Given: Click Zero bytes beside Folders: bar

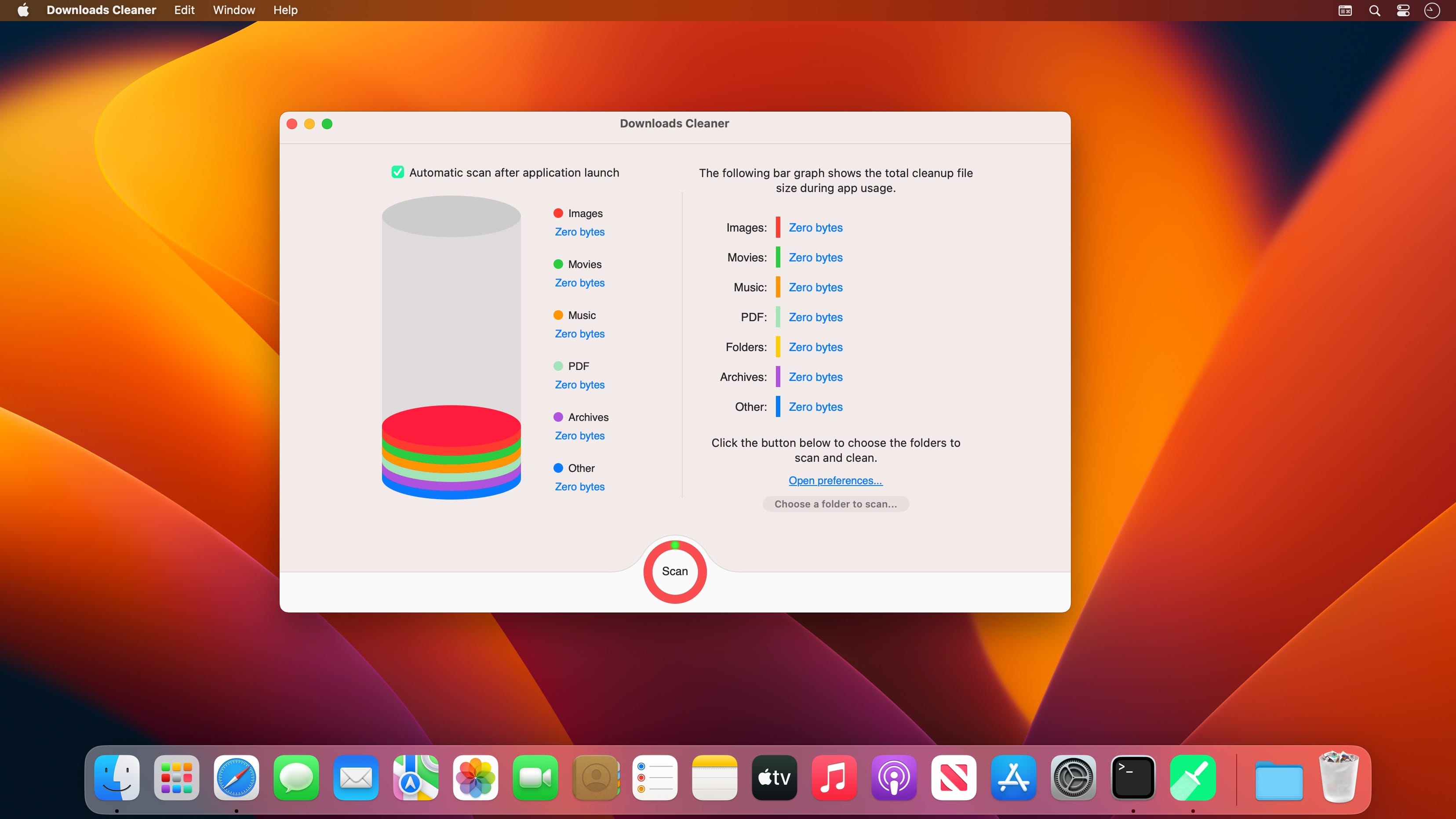Looking at the screenshot, I should [815, 348].
